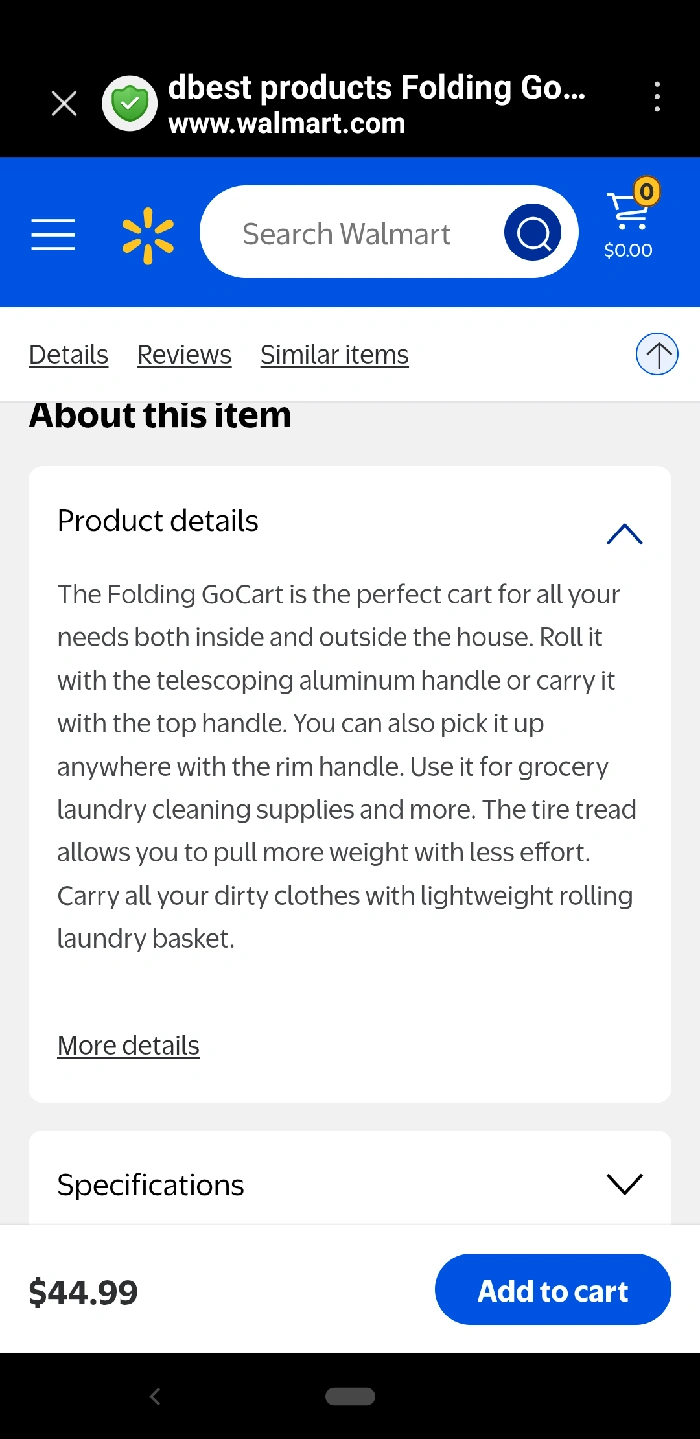700x1439 pixels.
Task: Tap the www.walmart.com URL text
Action: click(x=286, y=124)
